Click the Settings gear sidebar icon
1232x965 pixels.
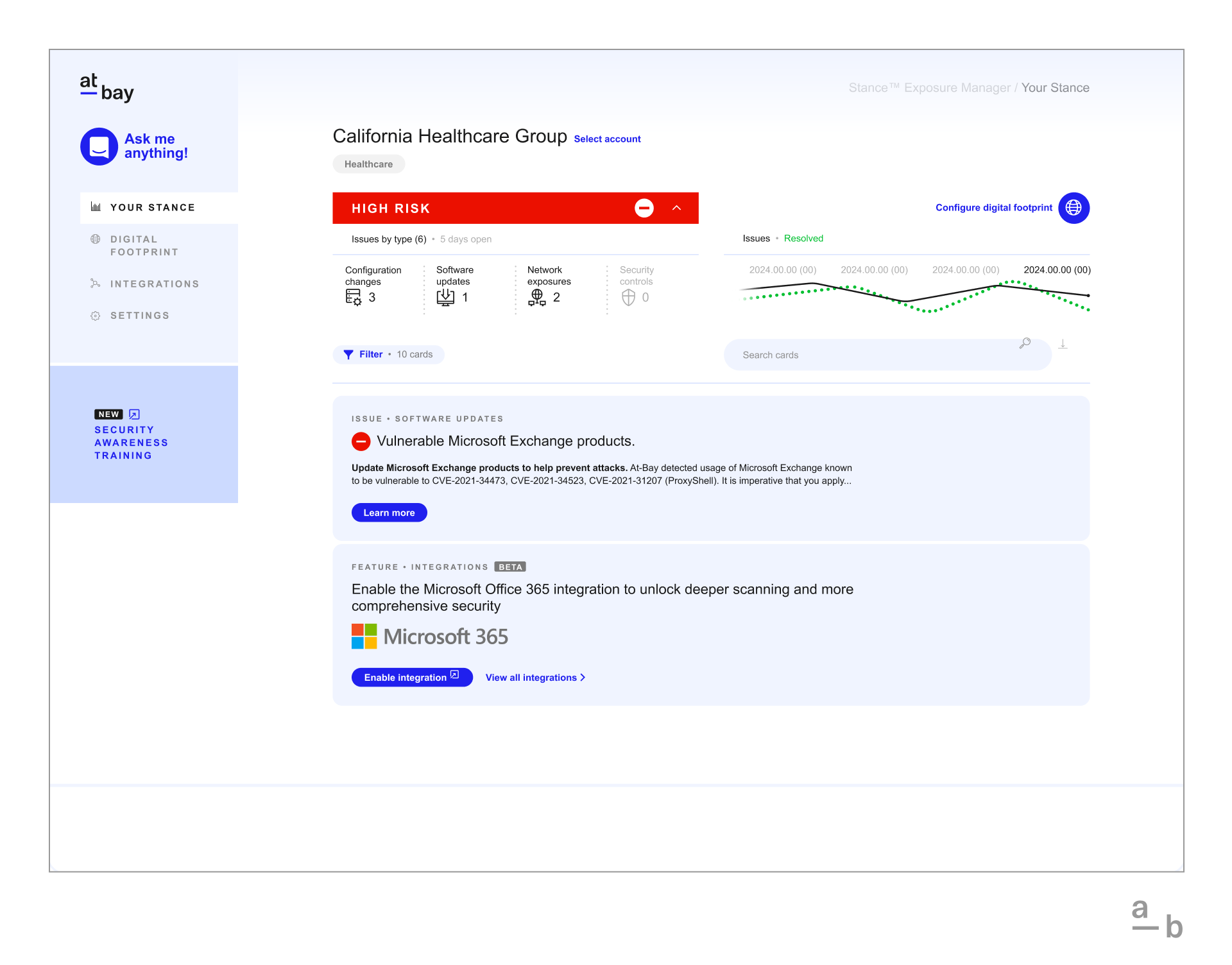coord(96,316)
